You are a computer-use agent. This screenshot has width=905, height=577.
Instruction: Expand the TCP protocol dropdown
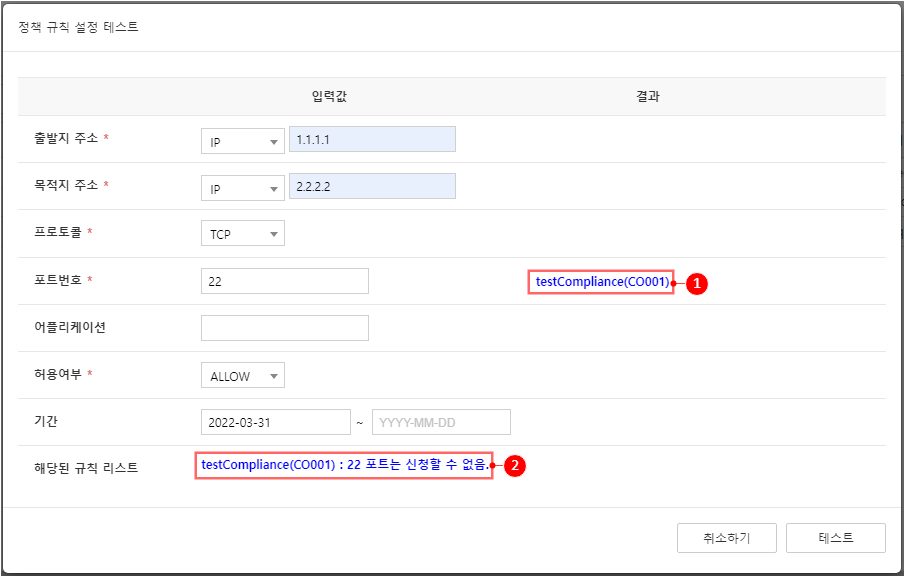tap(242, 233)
